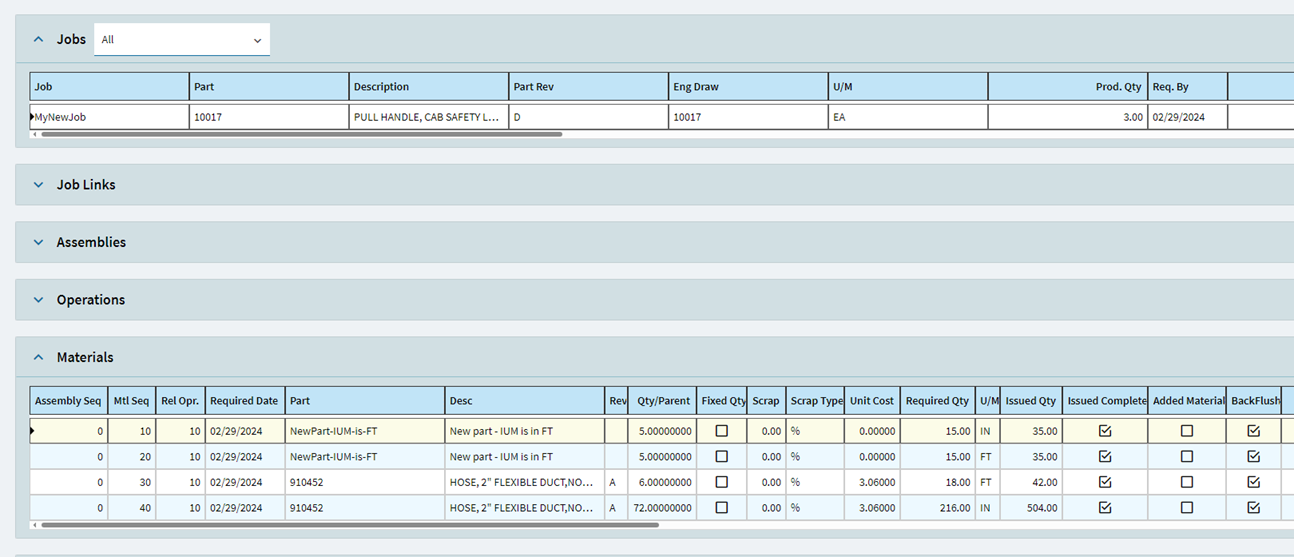Expand the Assemblies section
Image resolution: width=1294 pixels, height=557 pixels.
(39, 242)
